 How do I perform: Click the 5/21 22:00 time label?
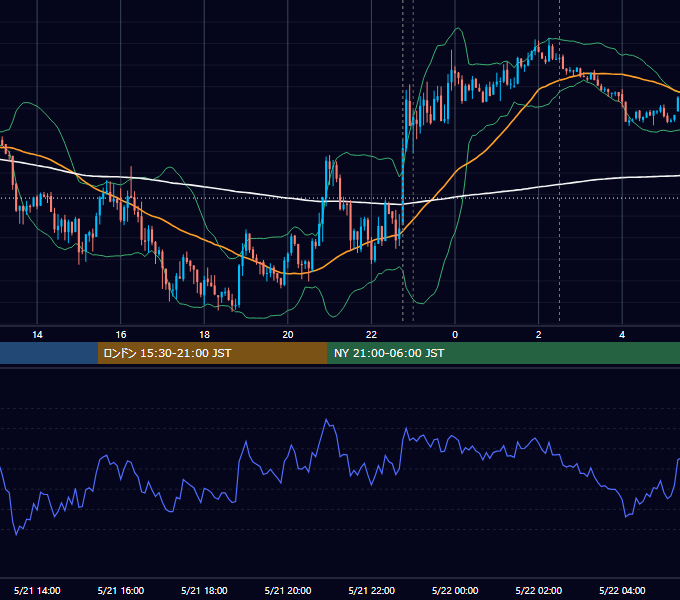point(372,590)
